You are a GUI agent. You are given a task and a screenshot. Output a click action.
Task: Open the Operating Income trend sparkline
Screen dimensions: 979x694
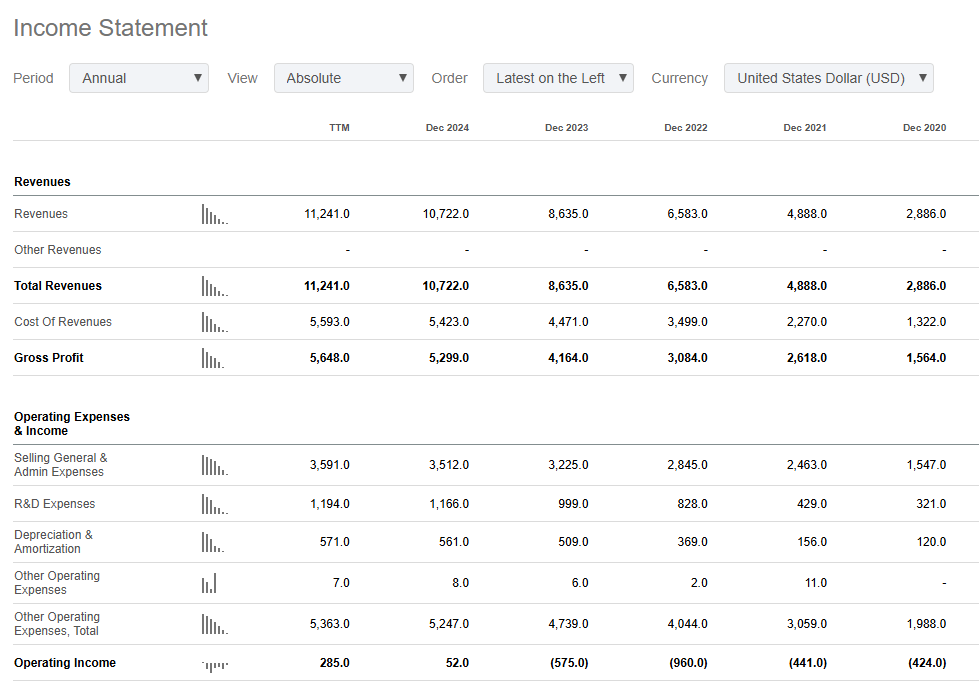[214, 664]
